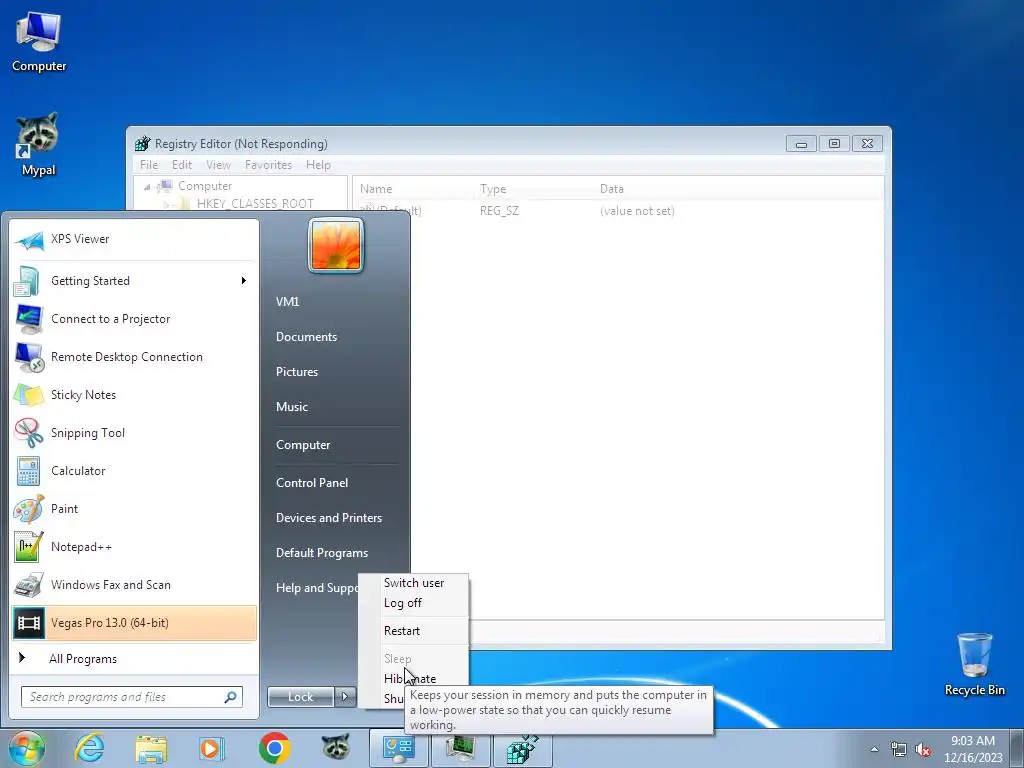
Task: Open Internet Explorer from taskbar
Action: coord(89,748)
